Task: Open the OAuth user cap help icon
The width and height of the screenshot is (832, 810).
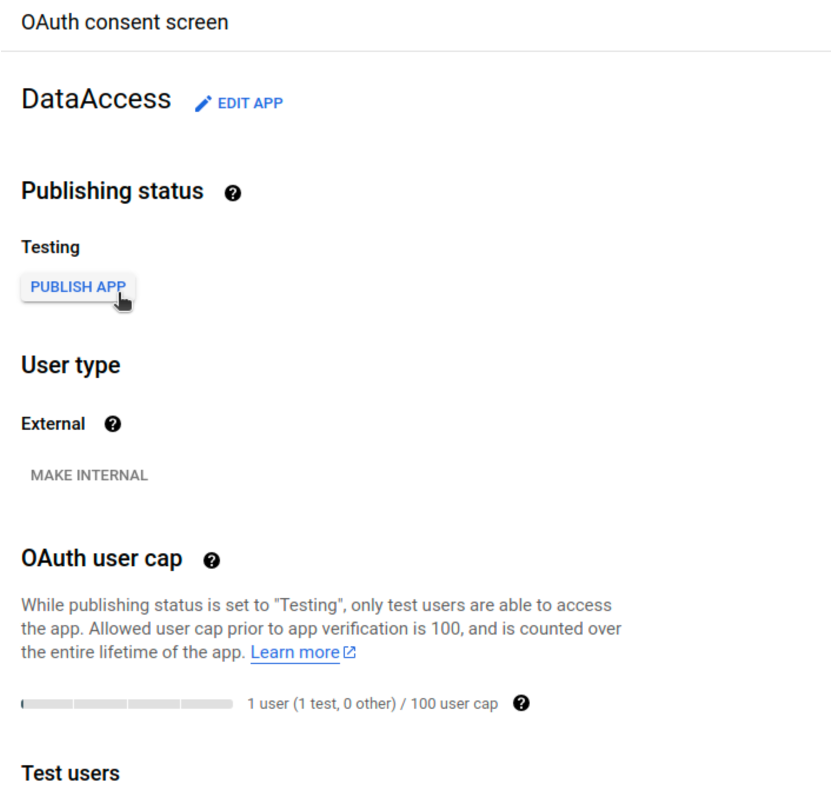Action: coord(211,560)
